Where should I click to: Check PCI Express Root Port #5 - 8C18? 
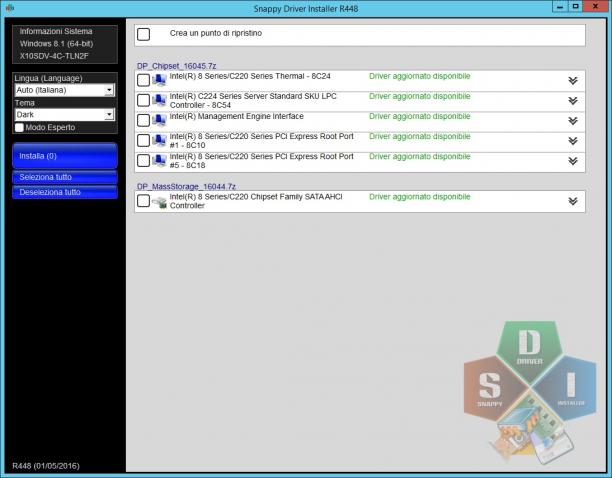tap(143, 160)
